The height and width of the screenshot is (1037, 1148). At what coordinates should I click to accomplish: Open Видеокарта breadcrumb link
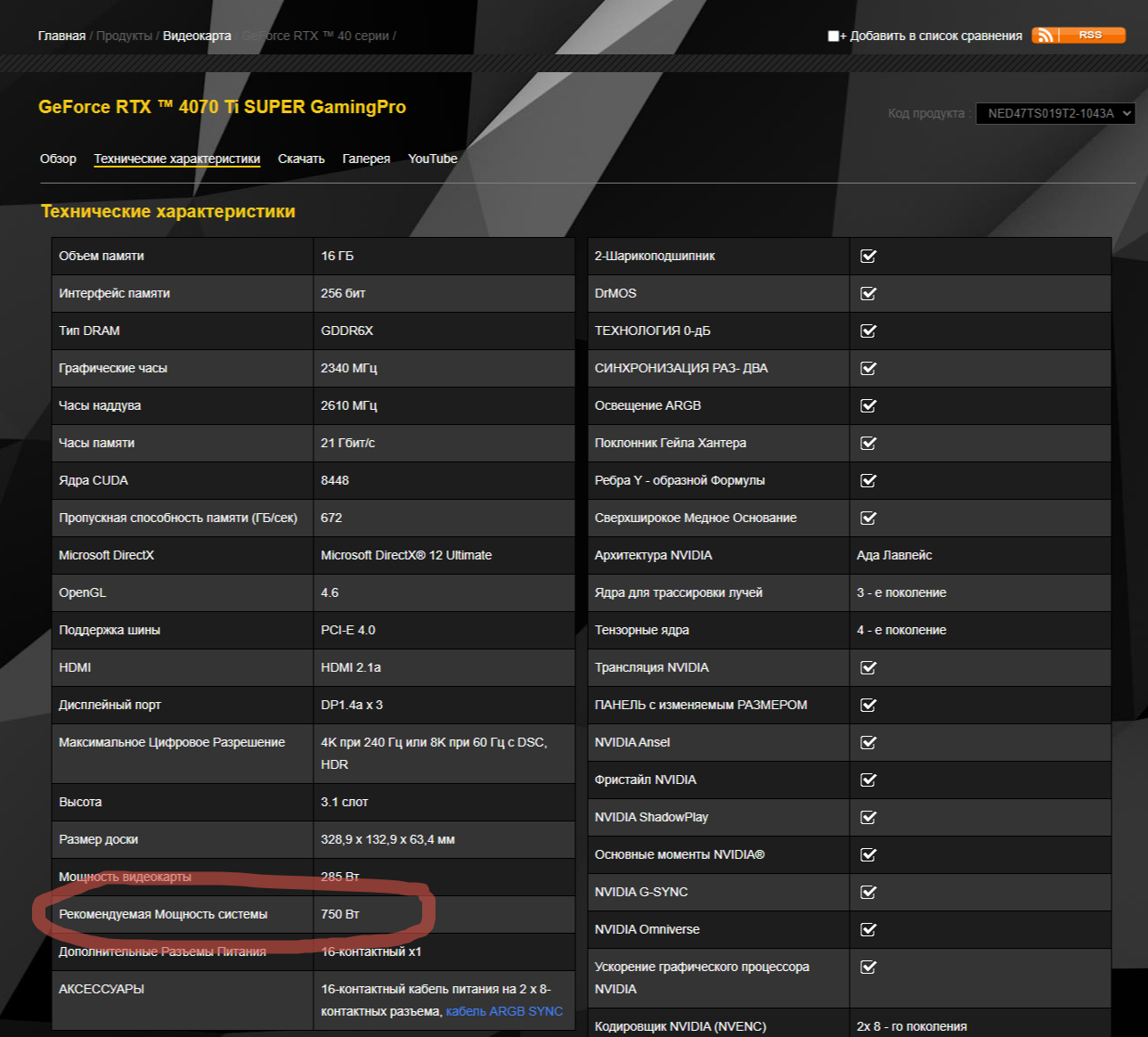tap(197, 36)
